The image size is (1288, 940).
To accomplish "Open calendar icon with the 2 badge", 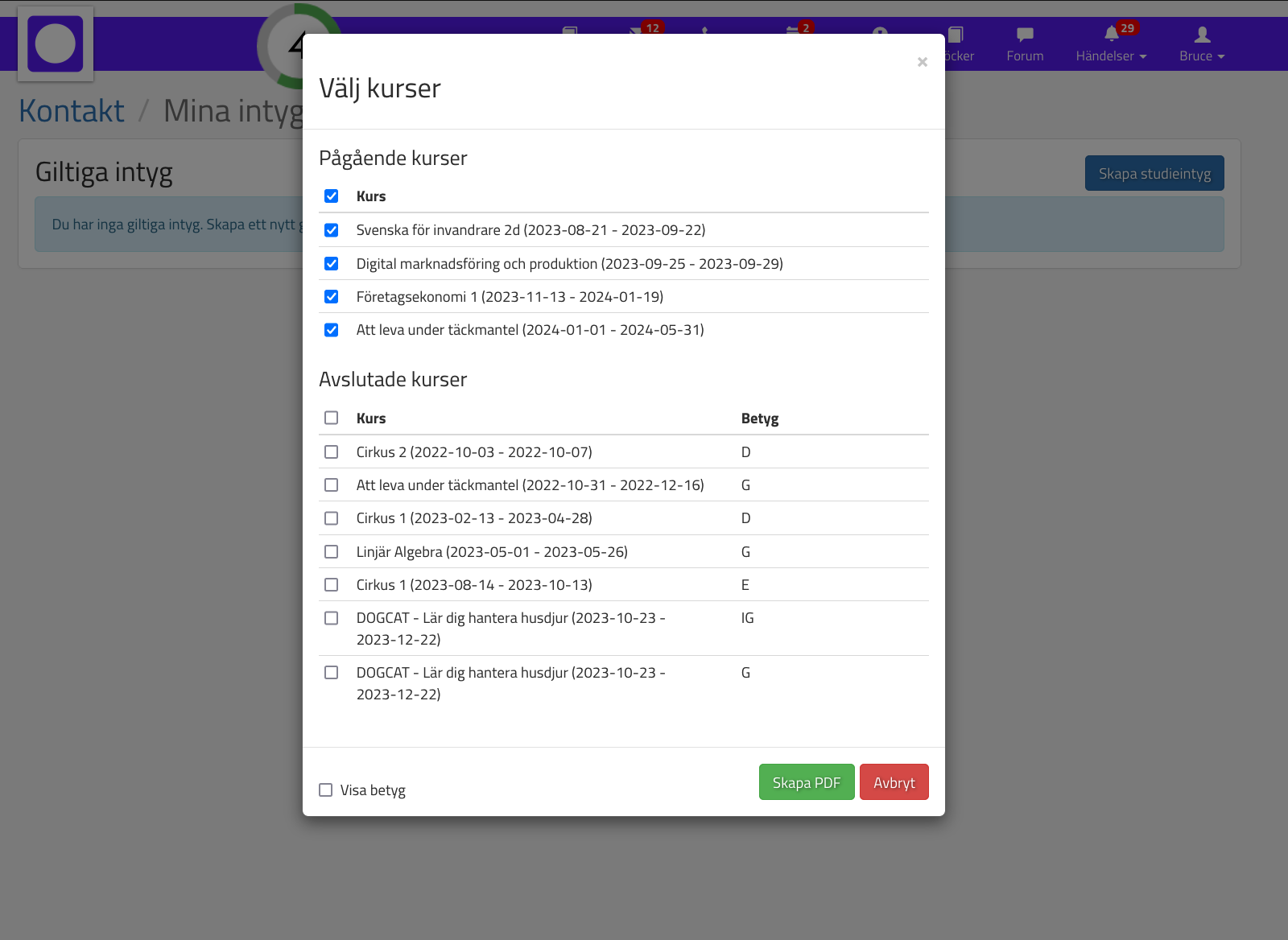I will (x=793, y=31).
